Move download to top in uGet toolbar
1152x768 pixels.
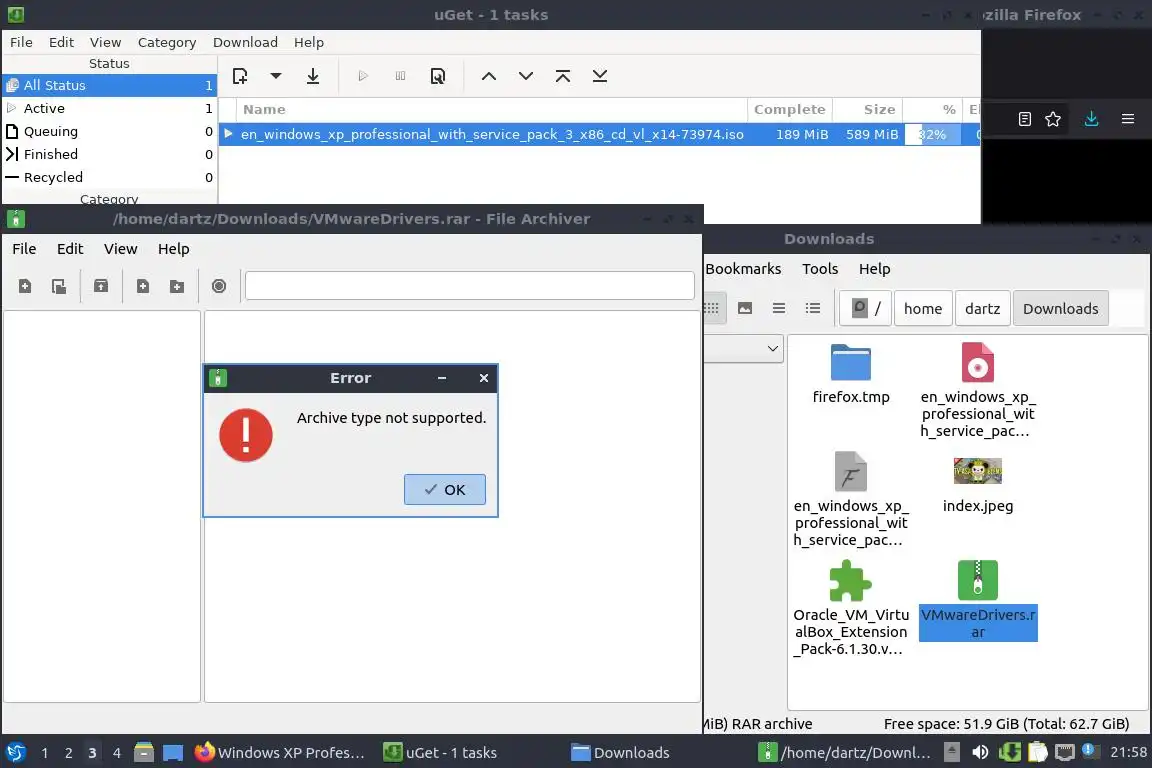click(x=563, y=76)
